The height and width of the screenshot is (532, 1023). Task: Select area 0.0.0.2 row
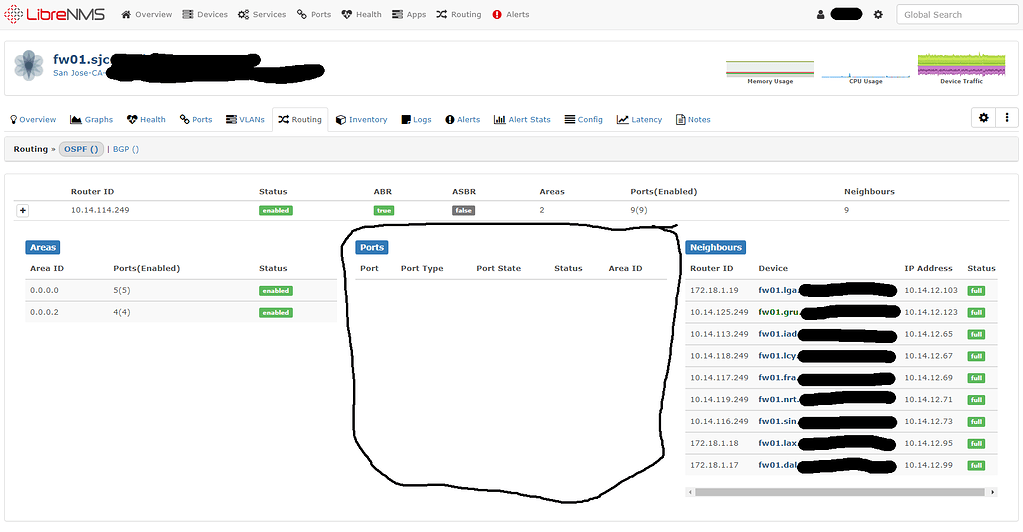pyautogui.click(x=181, y=312)
